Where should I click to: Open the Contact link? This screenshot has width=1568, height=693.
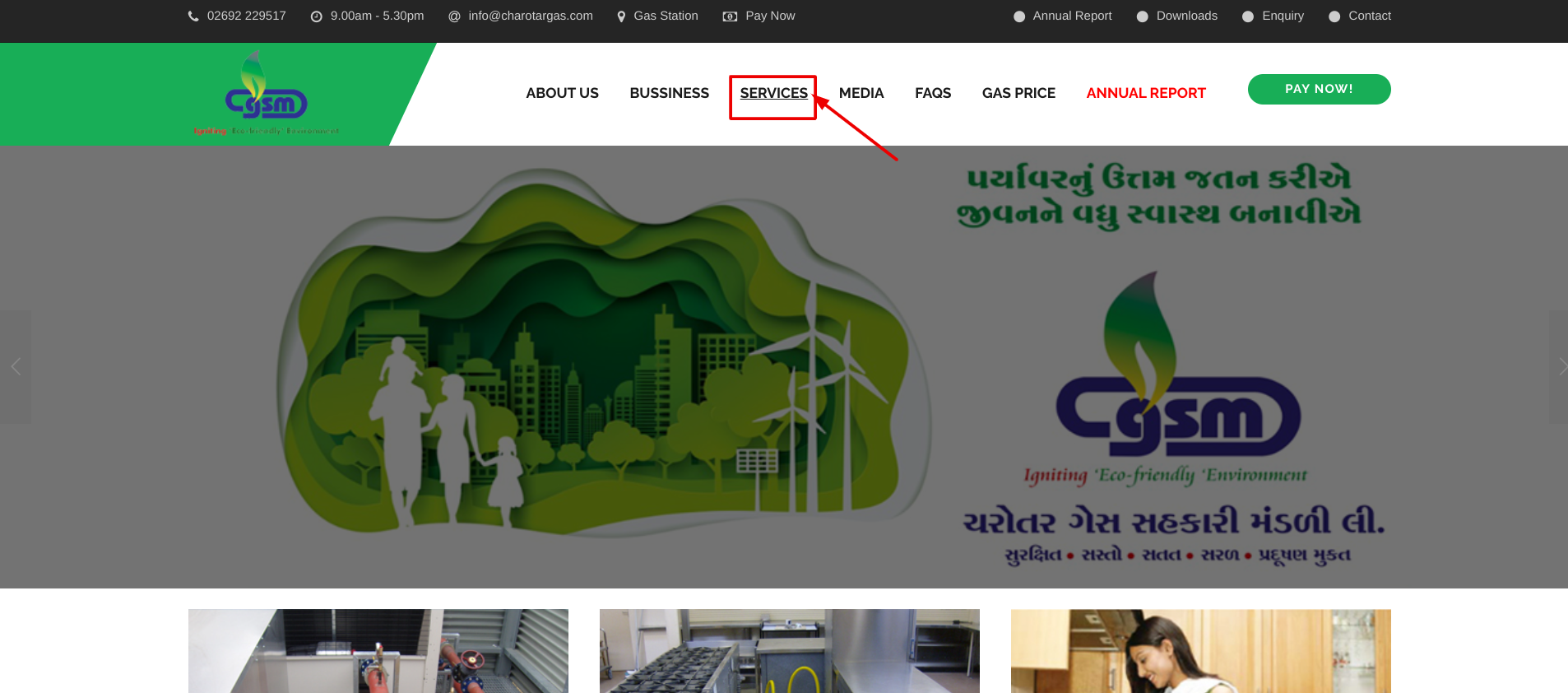tap(1370, 16)
